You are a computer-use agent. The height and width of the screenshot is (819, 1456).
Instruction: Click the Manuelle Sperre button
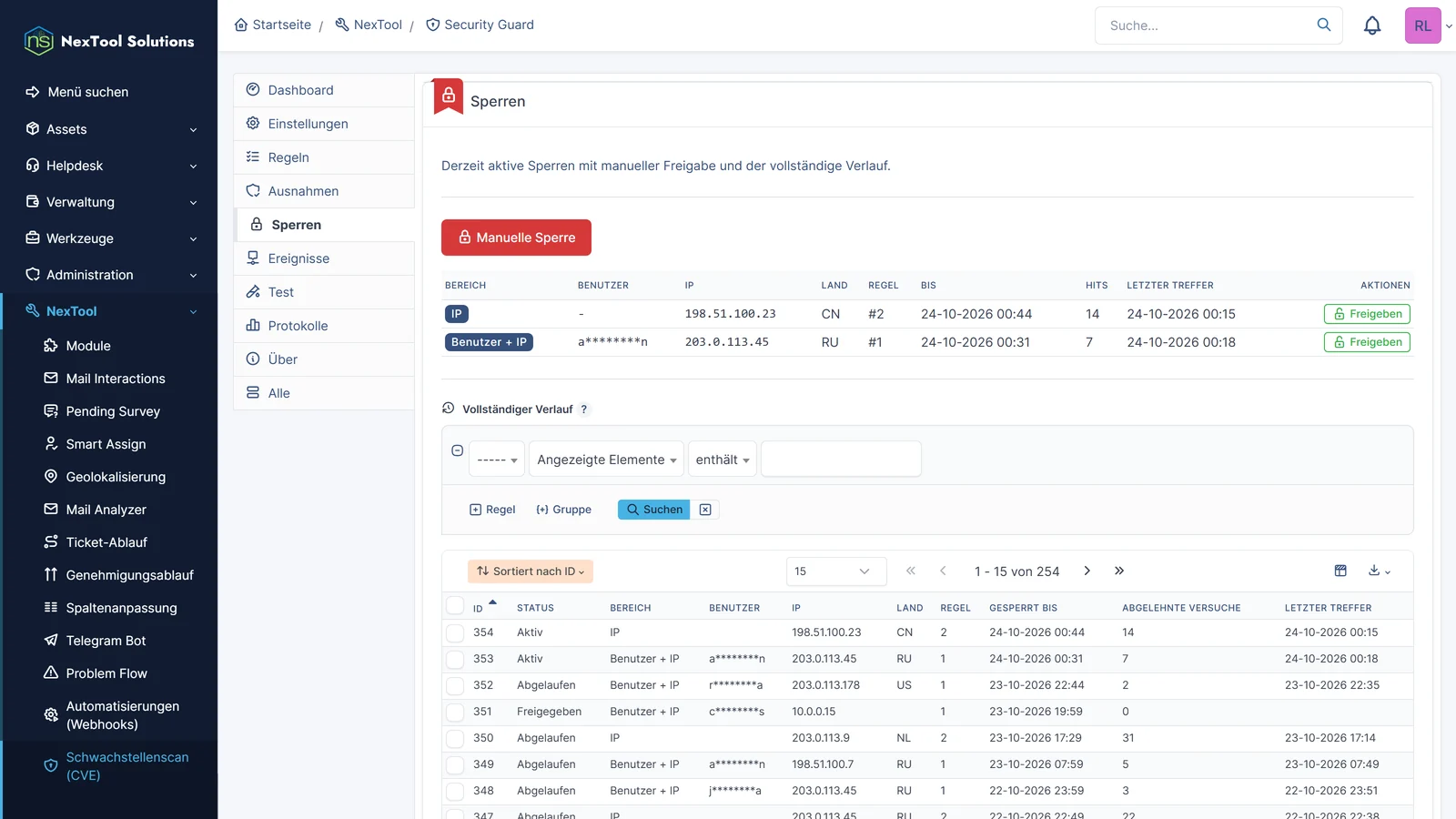516,238
